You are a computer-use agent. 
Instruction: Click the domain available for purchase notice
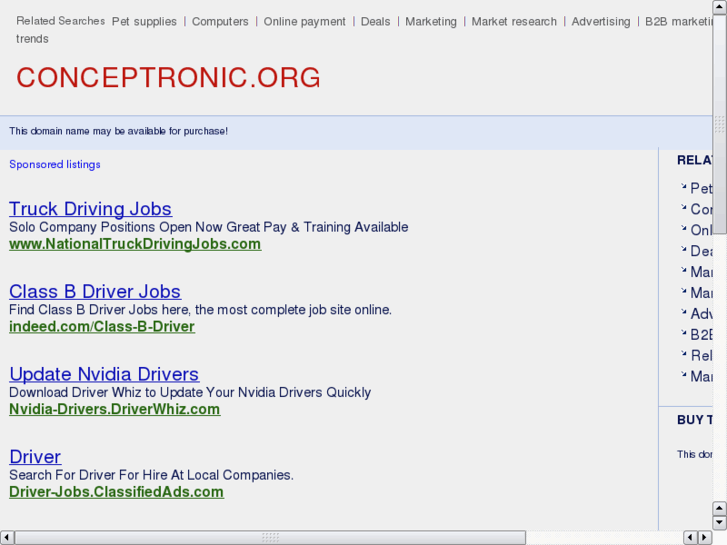coord(118,131)
